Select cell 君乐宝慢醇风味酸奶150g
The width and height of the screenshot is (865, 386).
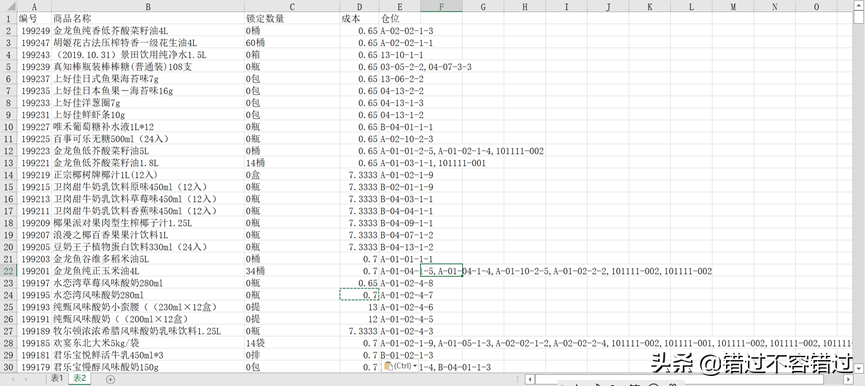coord(148,367)
